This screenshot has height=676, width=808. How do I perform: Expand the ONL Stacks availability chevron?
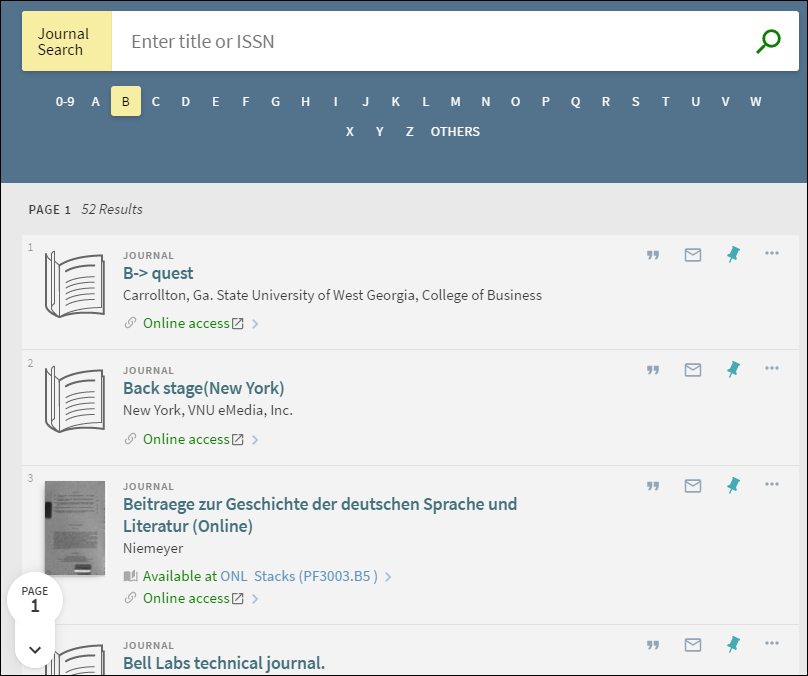pyautogui.click(x=388, y=577)
